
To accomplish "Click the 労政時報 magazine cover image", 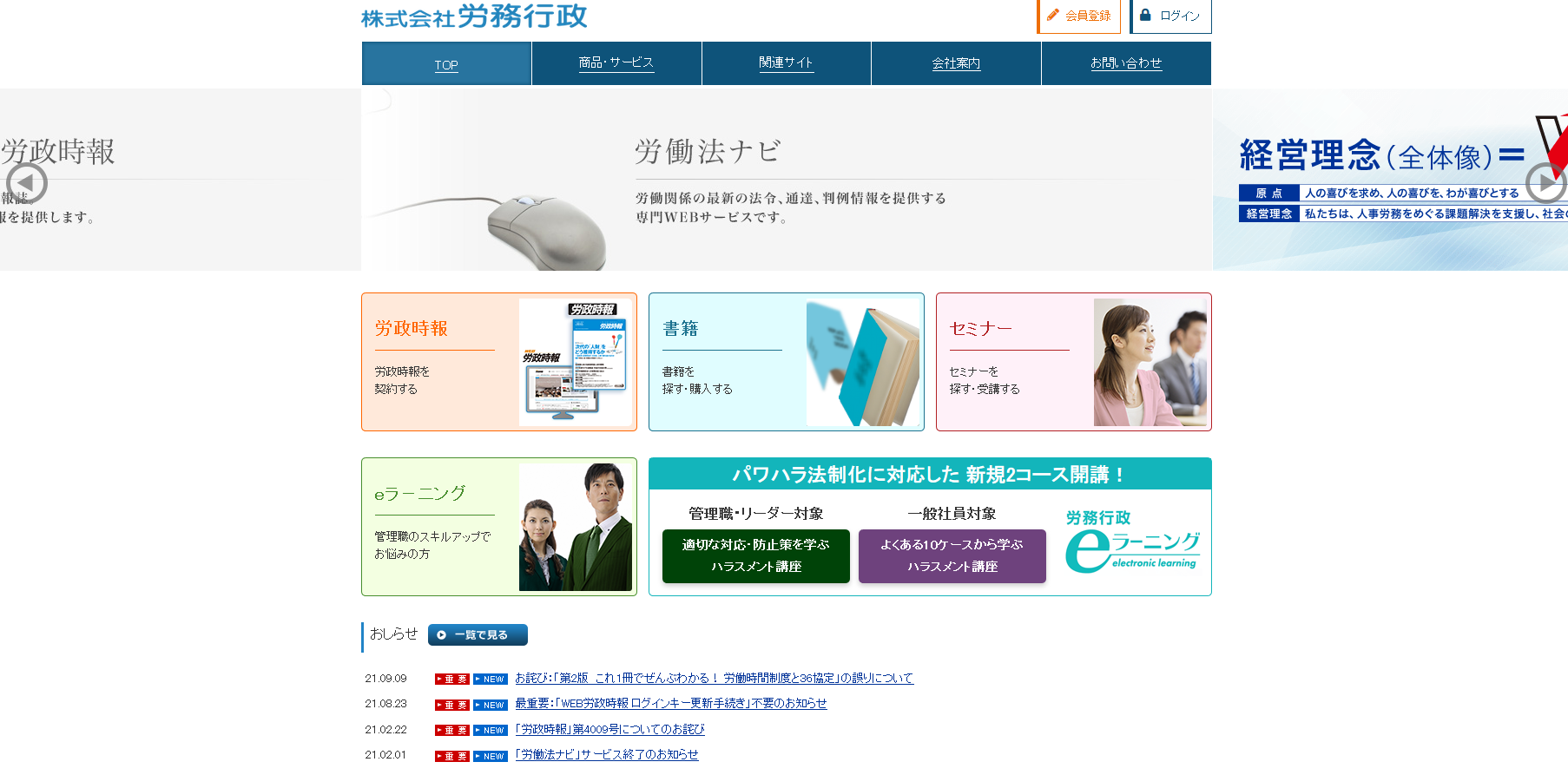I will coord(576,362).
